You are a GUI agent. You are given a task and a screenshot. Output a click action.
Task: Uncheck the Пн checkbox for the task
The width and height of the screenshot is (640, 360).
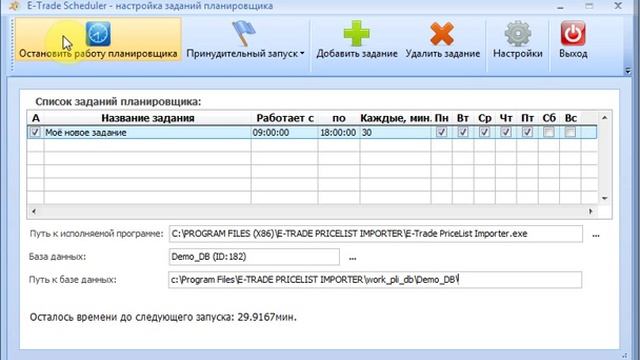click(441, 132)
